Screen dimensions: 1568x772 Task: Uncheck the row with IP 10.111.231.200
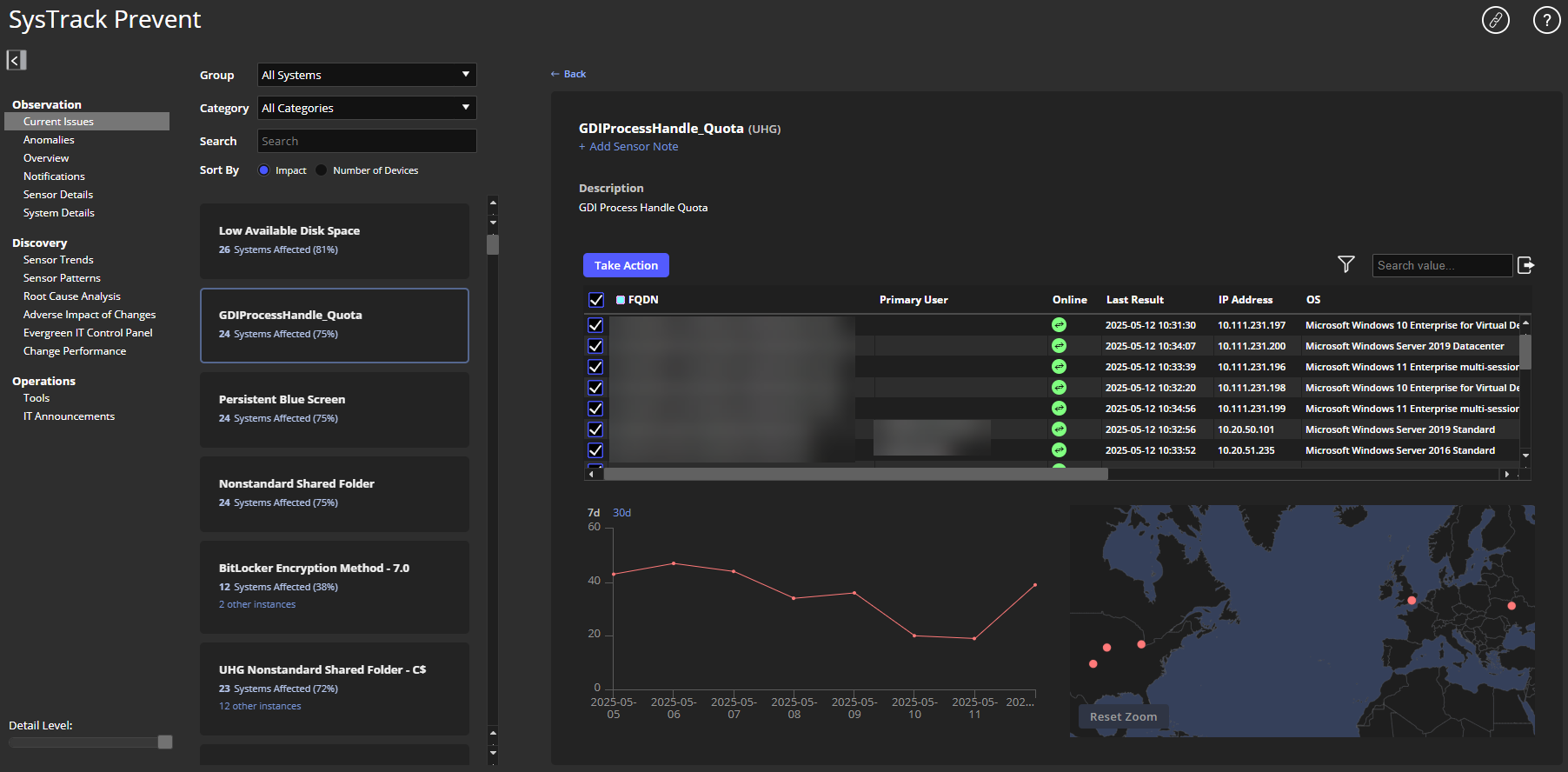[595, 346]
